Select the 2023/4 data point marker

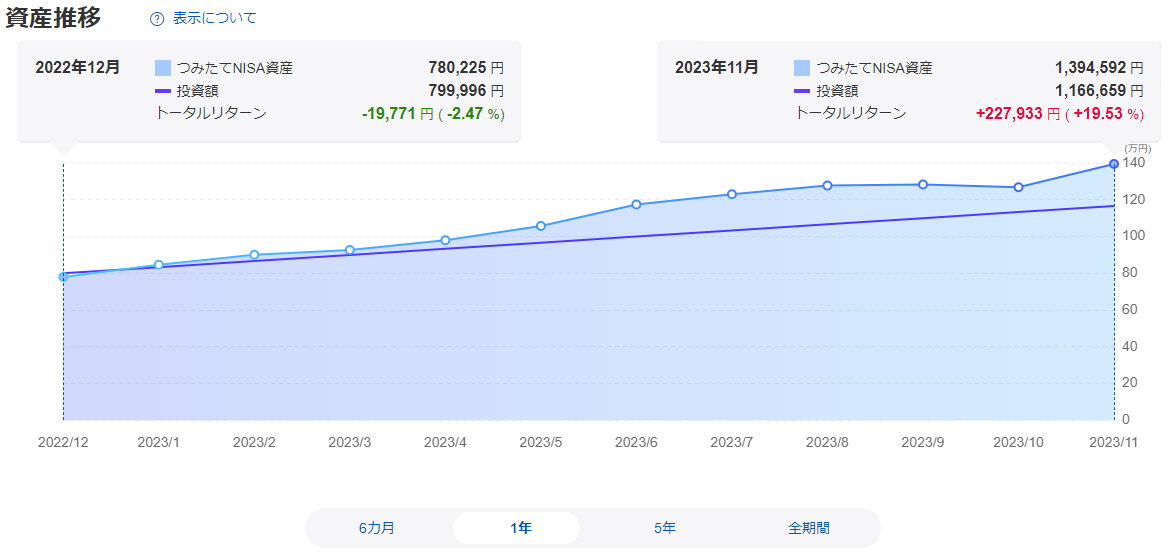[445, 240]
